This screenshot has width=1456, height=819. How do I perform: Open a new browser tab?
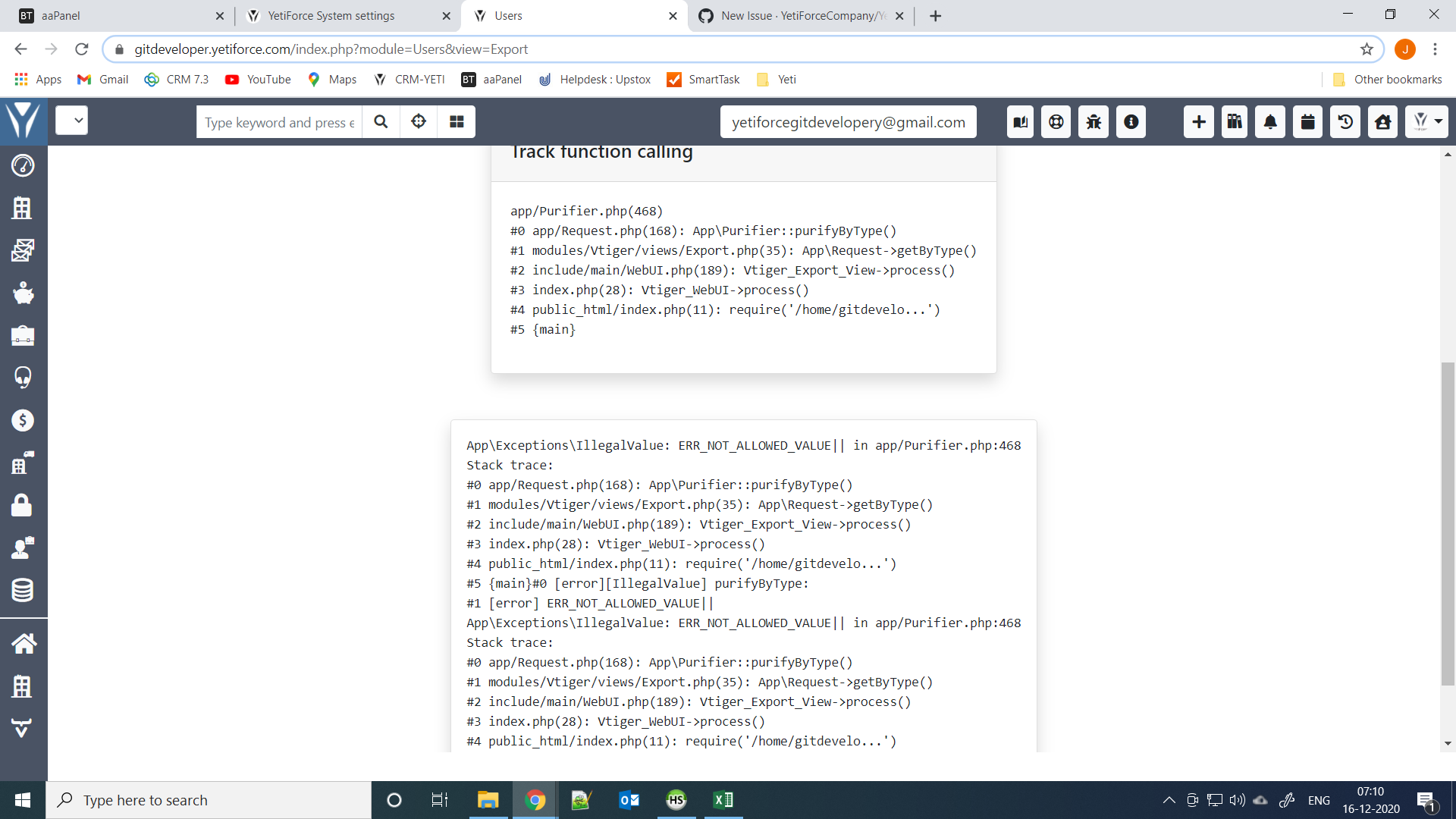click(x=935, y=16)
